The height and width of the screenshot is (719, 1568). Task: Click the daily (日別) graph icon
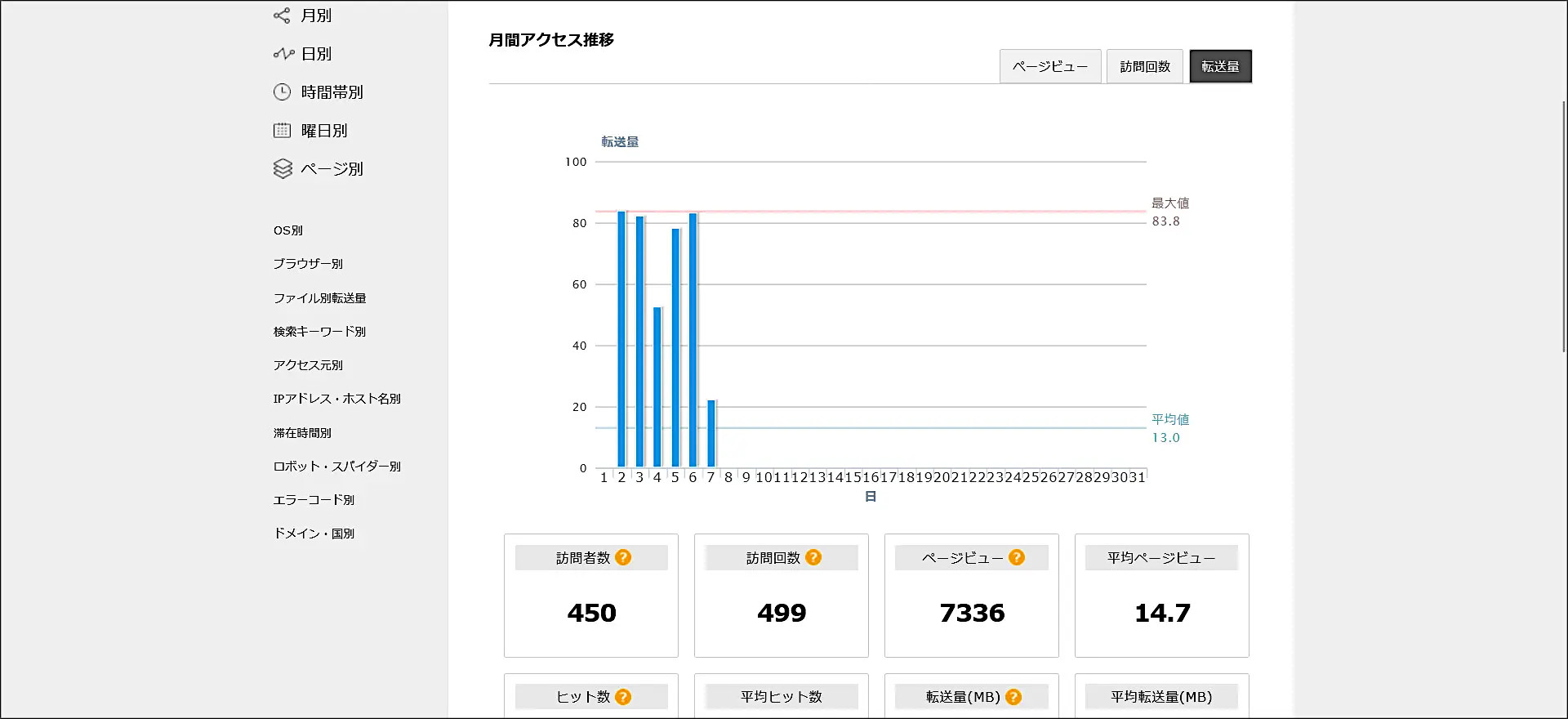[283, 54]
